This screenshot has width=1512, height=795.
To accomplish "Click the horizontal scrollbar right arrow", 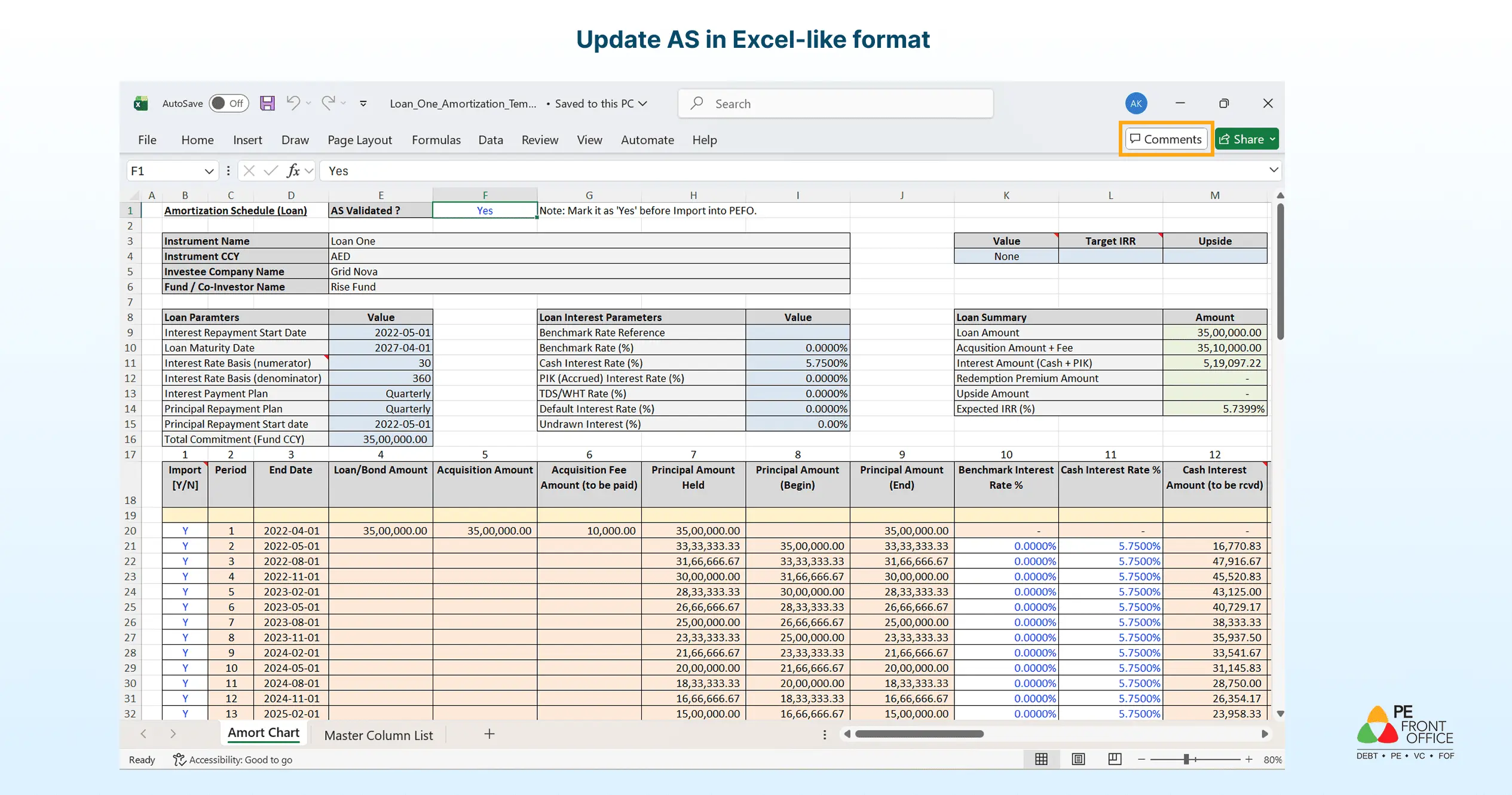I will pos(1265,734).
